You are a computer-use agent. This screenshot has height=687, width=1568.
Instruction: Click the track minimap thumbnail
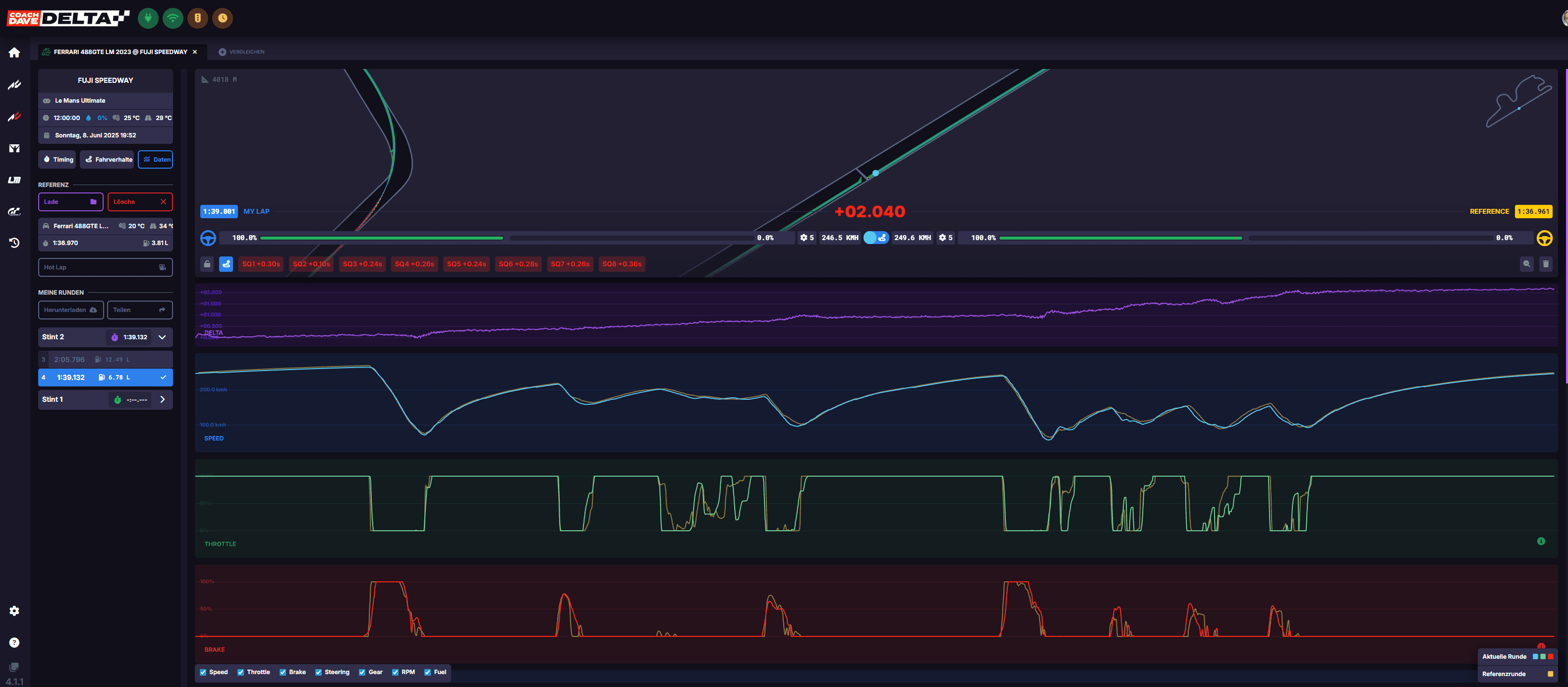[x=1519, y=101]
